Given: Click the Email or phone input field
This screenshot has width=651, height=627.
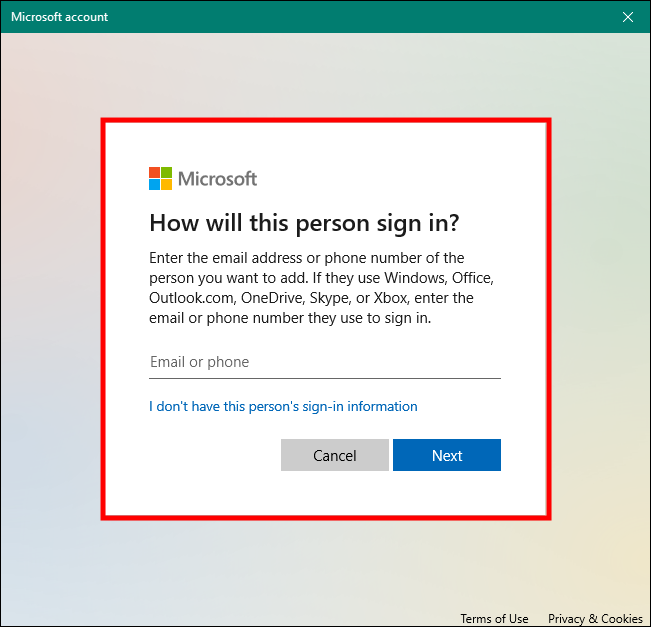Looking at the screenshot, I should pos(325,362).
